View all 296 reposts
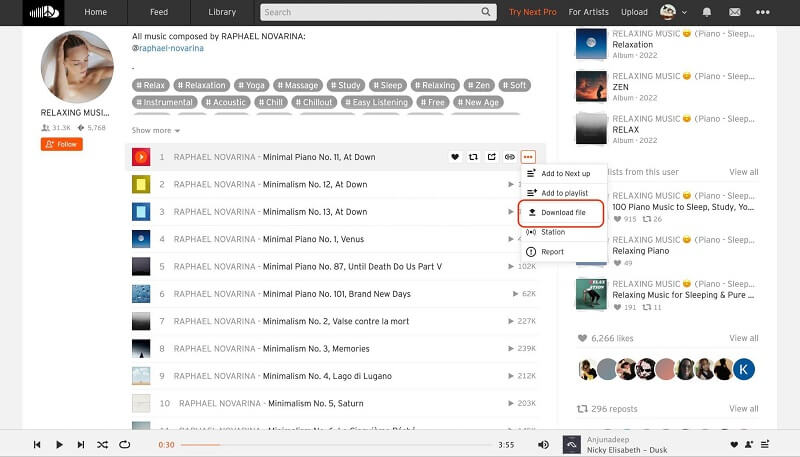The width and height of the screenshot is (800, 457). 743,409
